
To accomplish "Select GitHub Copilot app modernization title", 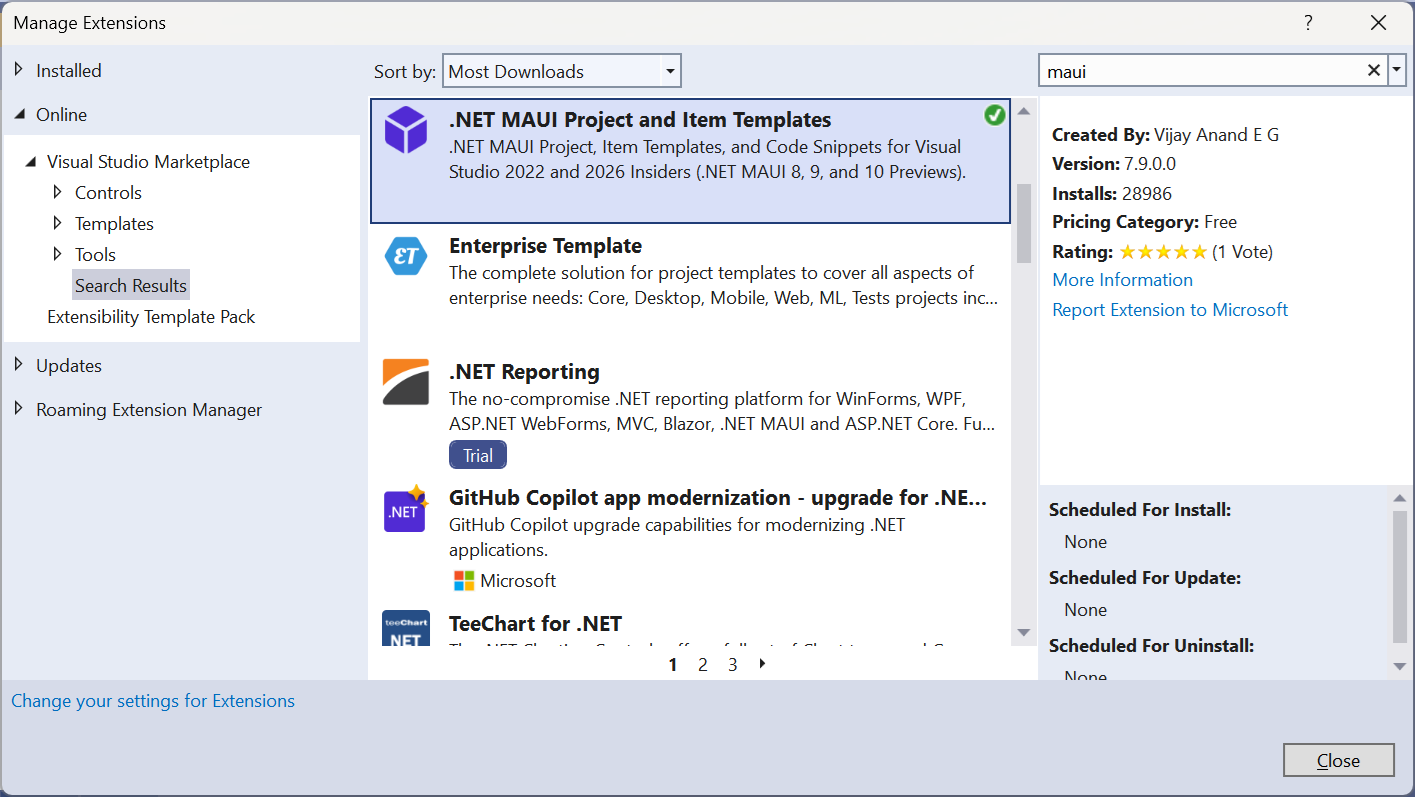I will pyautogui.click(x=718, y=498).
